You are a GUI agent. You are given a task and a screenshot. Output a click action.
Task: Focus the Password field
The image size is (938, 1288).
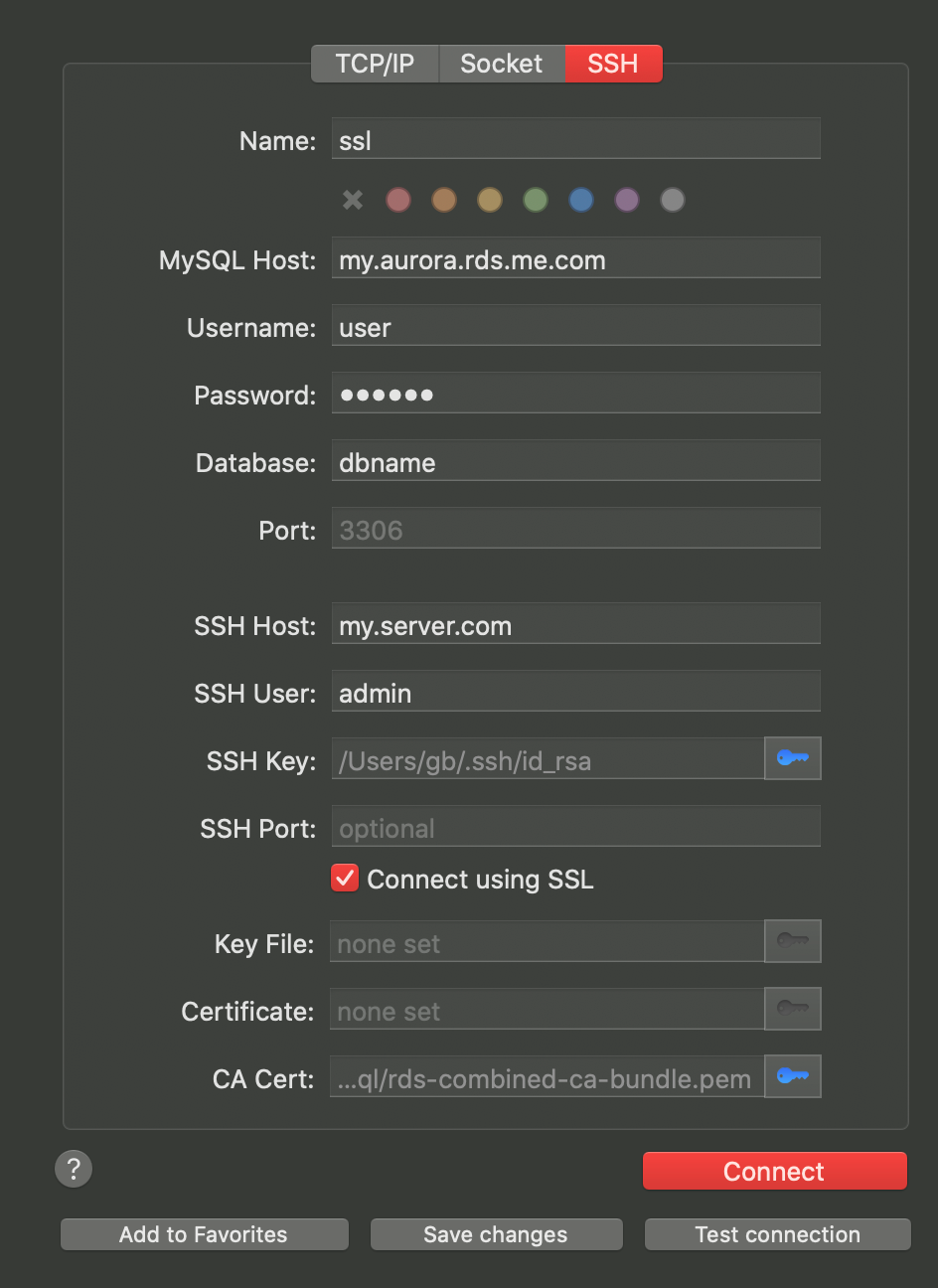[575, 394]
